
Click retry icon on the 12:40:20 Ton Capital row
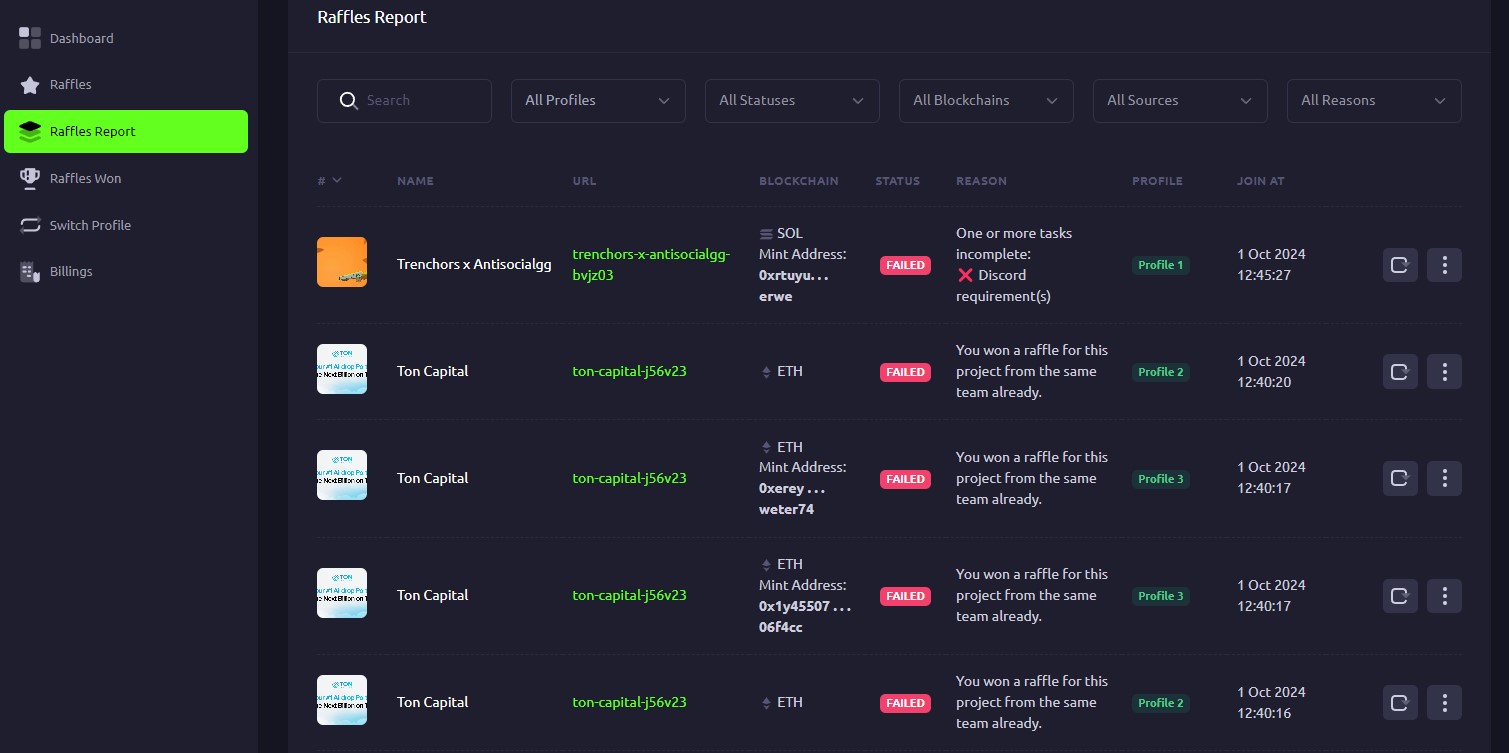click(1400, 372)
